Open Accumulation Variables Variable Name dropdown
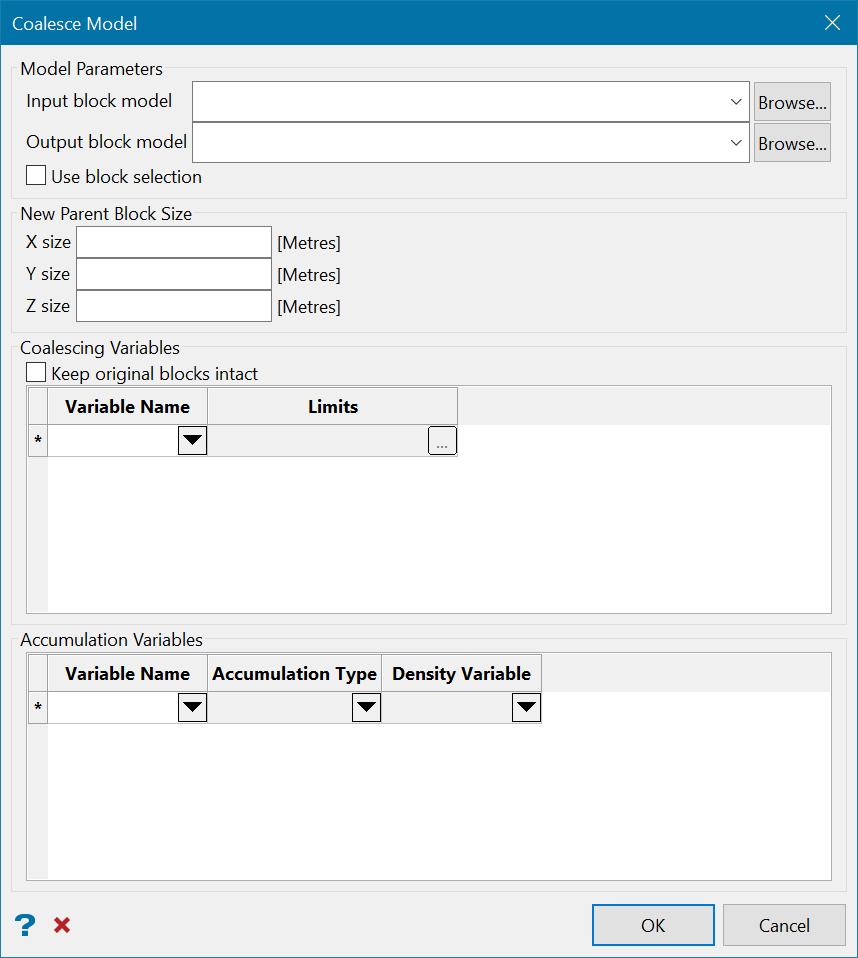The height and width of the screenshot is (958, 858). [192, 708]
